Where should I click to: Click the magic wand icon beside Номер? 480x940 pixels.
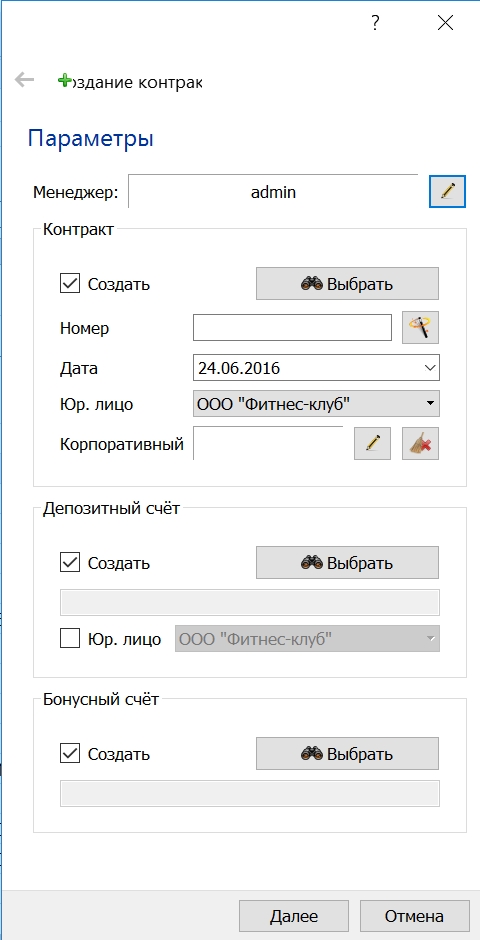tap(420, 327)
